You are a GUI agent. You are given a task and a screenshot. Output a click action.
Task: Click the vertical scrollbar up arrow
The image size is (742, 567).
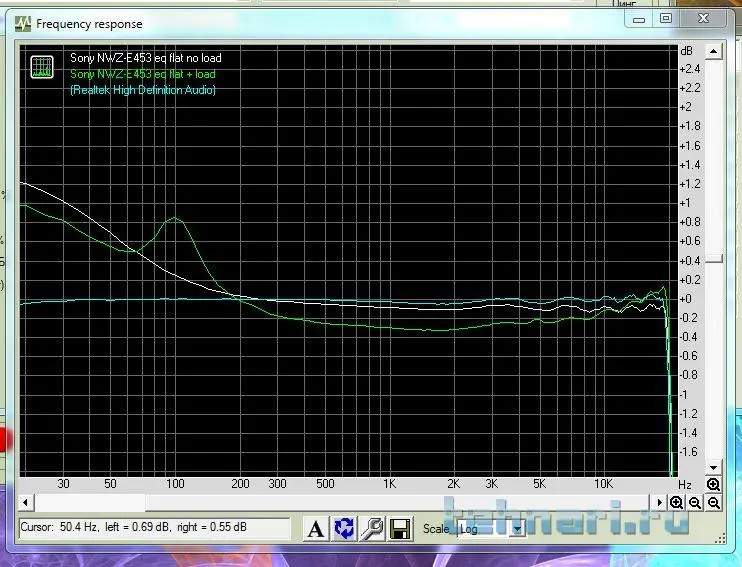click(713, 50)
